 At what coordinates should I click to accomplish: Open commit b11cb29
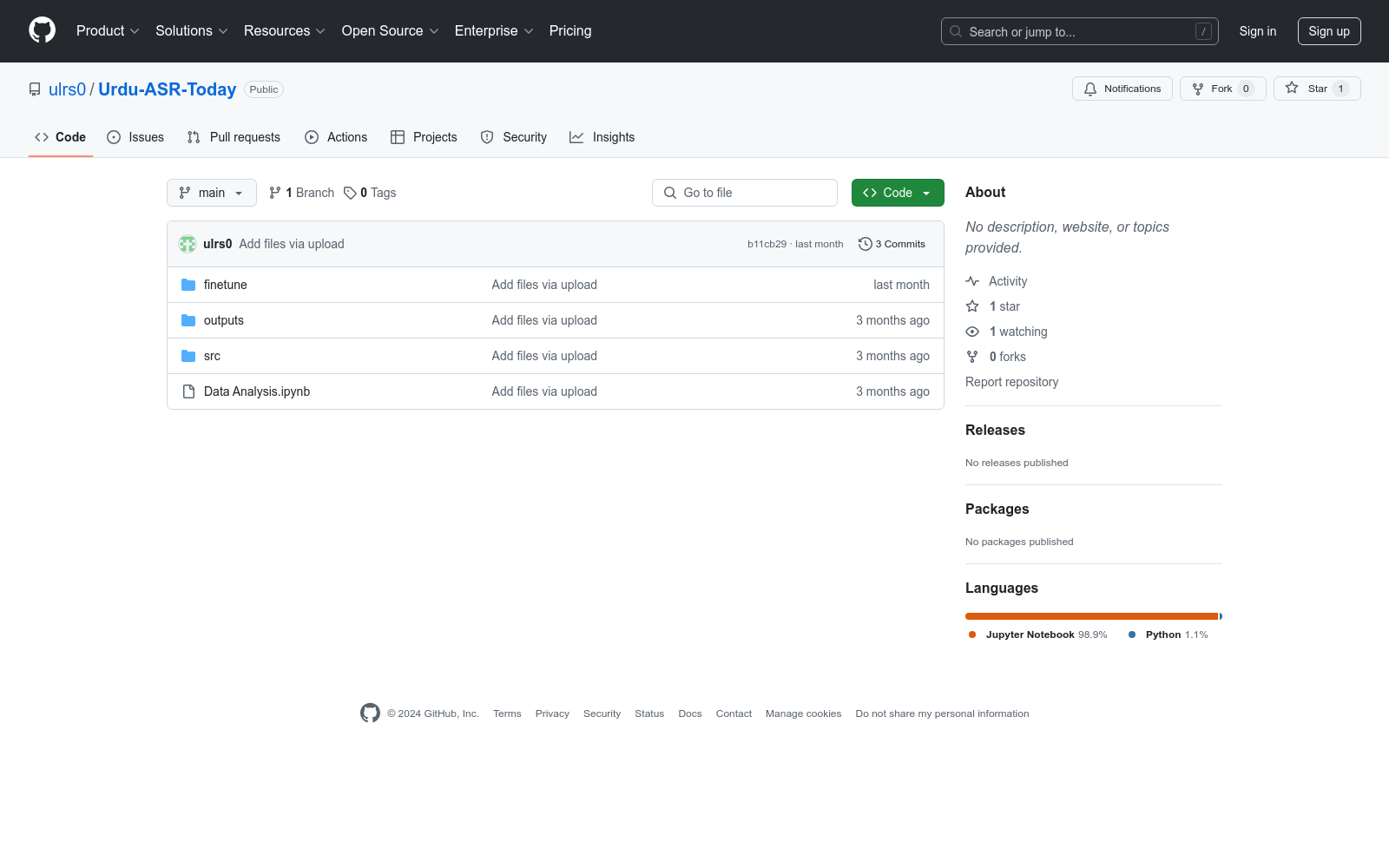click(767, 244)
